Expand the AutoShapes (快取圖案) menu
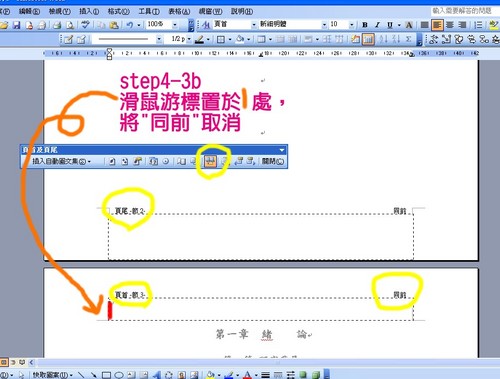Image resolution: width=500 pixels, height=379 pixels. (x=53, y=375)
